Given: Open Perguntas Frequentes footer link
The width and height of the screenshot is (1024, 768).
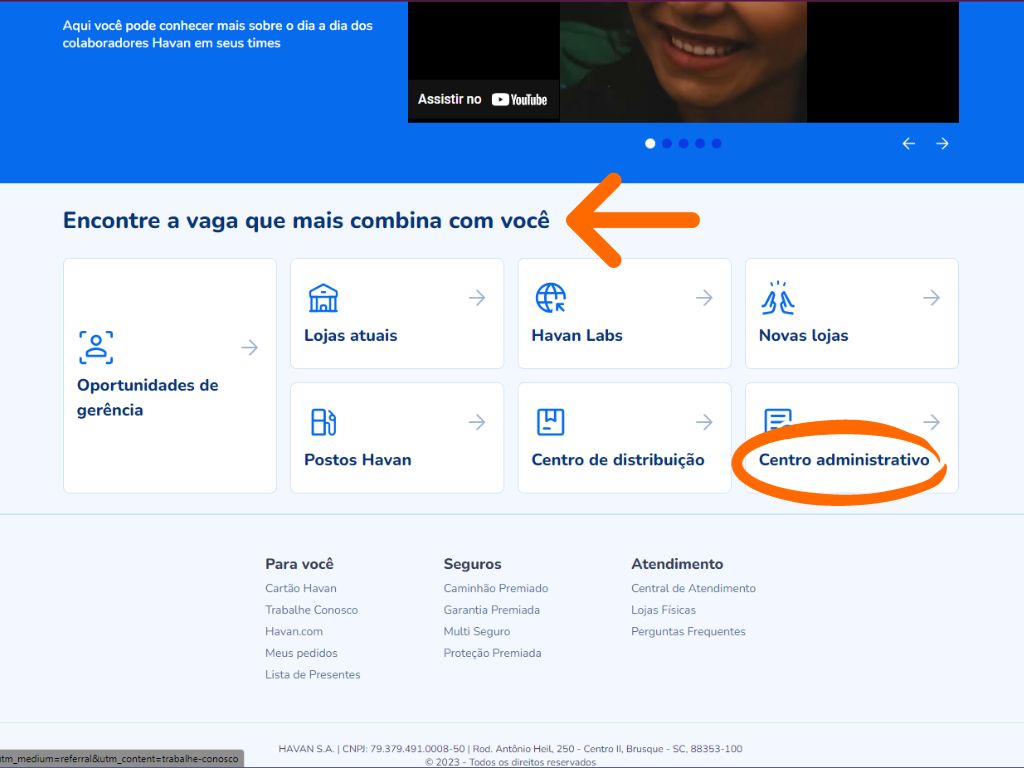Looking at the screenshot, I should (x=688, y=632).
